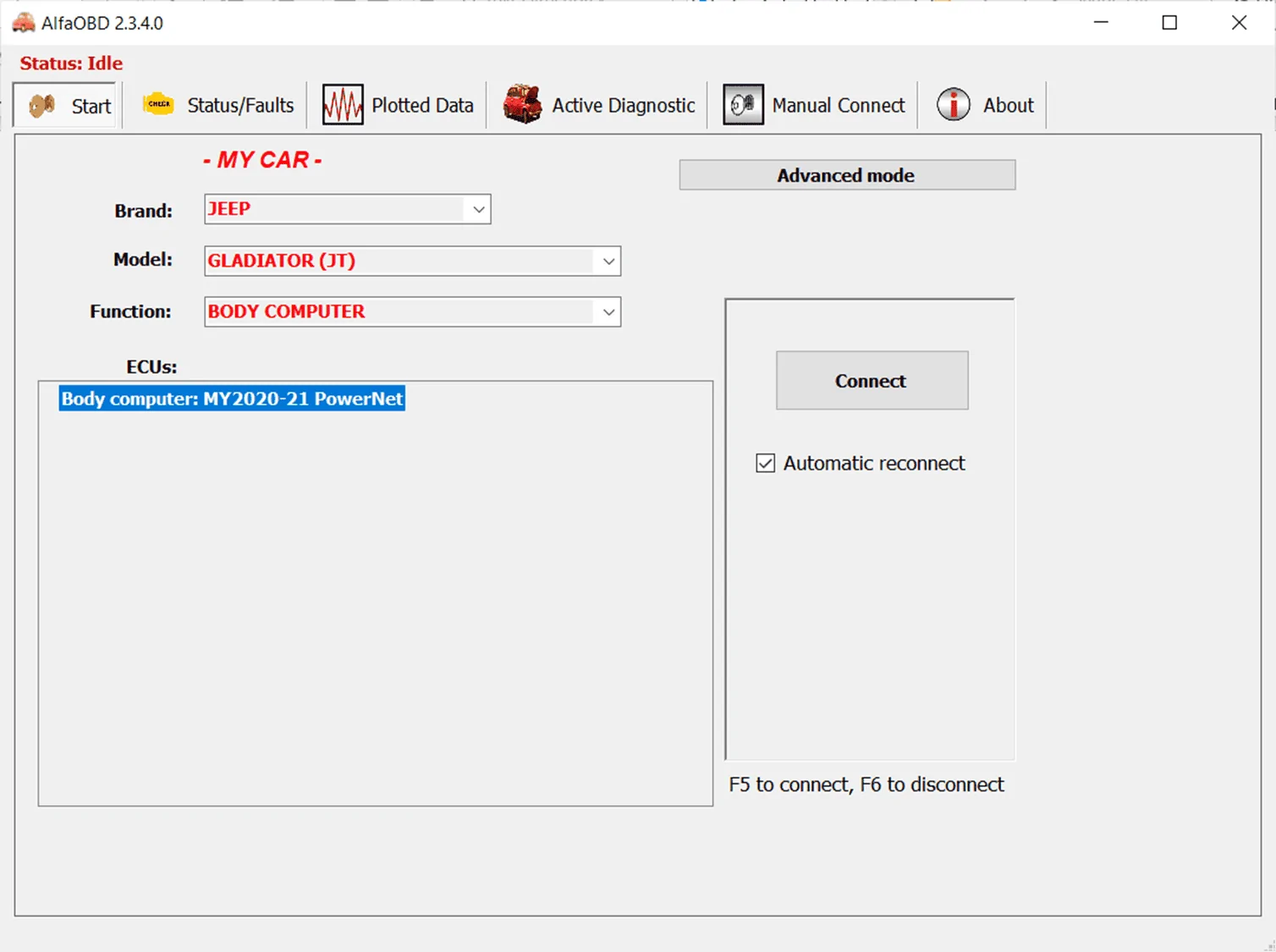The width and height of the screenshot is (1276, 952).
Task: Click the Status: Idle text
Action: point(71,63)
